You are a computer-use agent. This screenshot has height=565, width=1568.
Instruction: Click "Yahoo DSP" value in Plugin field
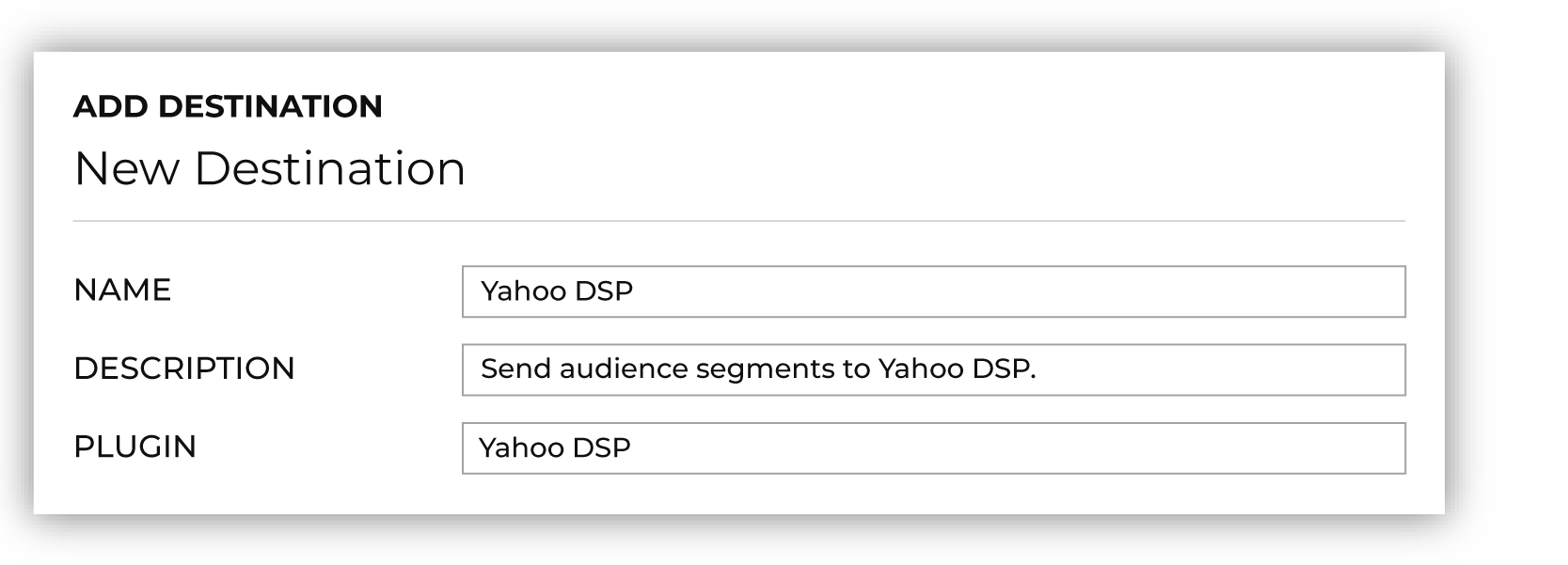(x=555, y=447)
